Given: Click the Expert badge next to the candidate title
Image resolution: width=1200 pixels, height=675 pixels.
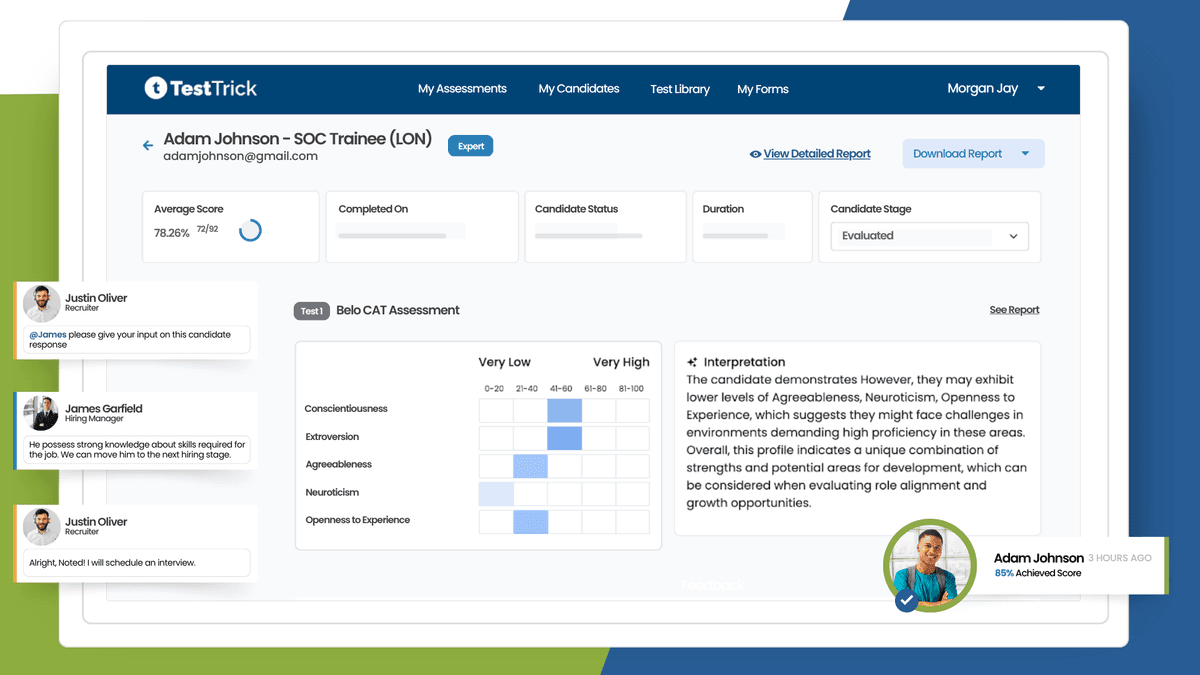Looking at the screenshot, I should [470, 145].
